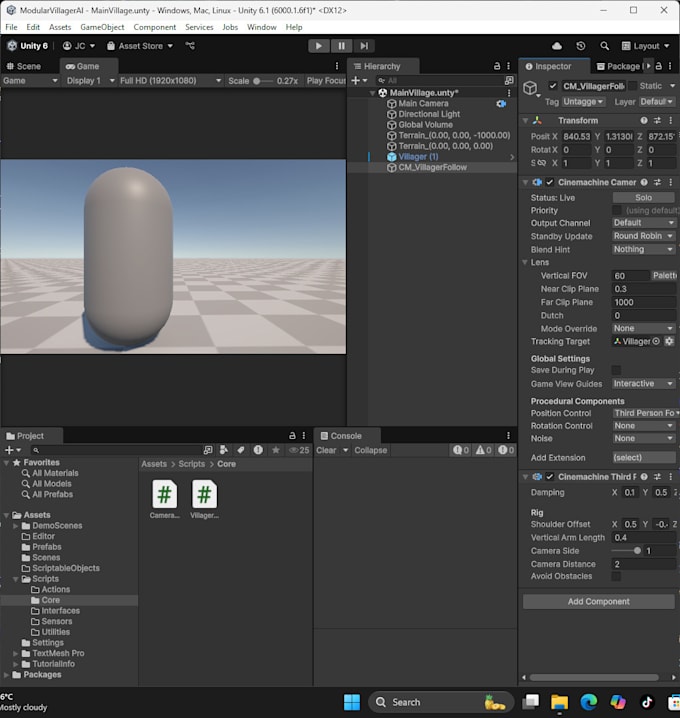Image resolution: width=680 pixels, height=718 pixels.
Task: Toggle the Avoid Obstacles checkbox
Action: click(x=616, y=576)
